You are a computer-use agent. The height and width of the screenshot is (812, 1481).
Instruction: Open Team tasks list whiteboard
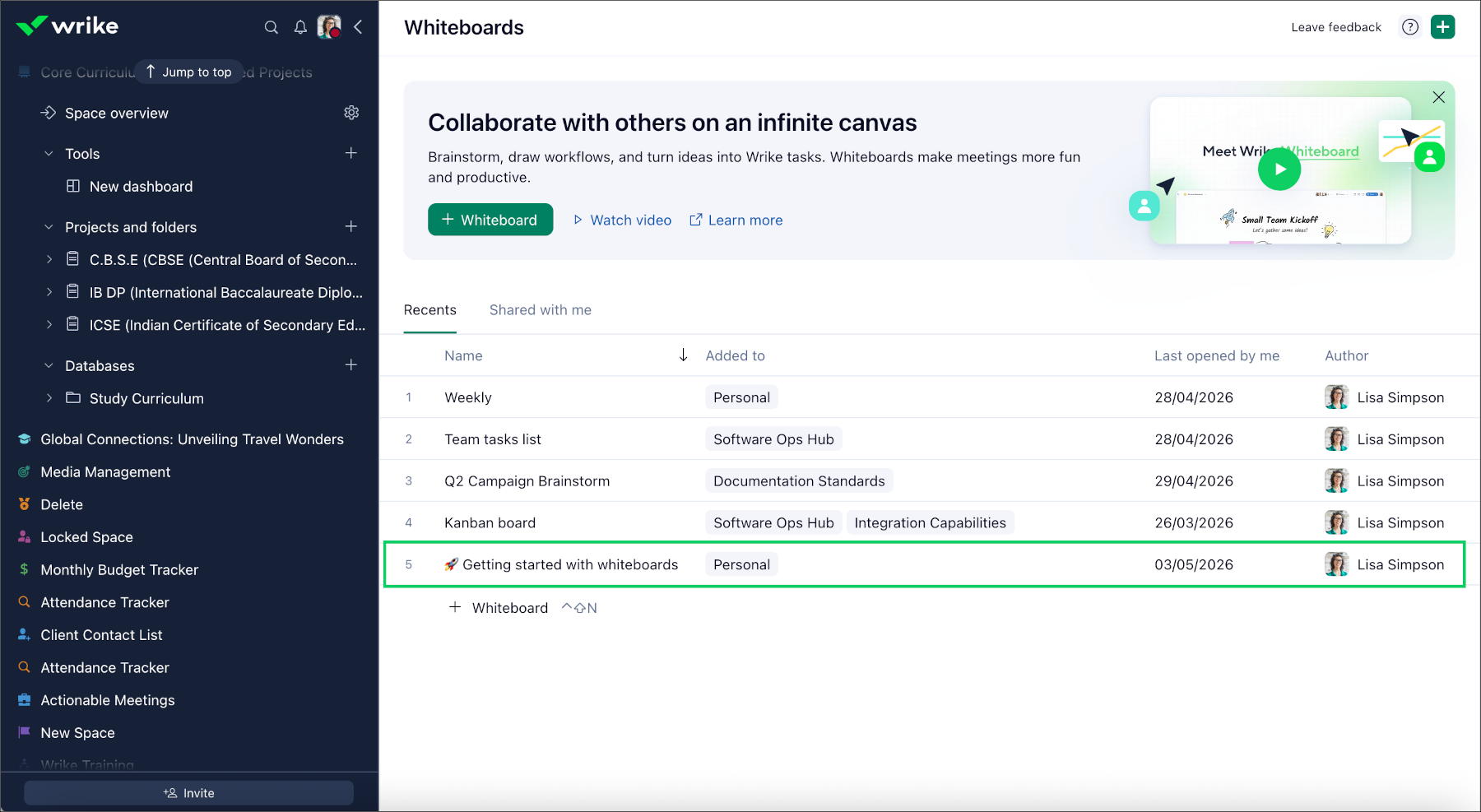click(493, 439)
